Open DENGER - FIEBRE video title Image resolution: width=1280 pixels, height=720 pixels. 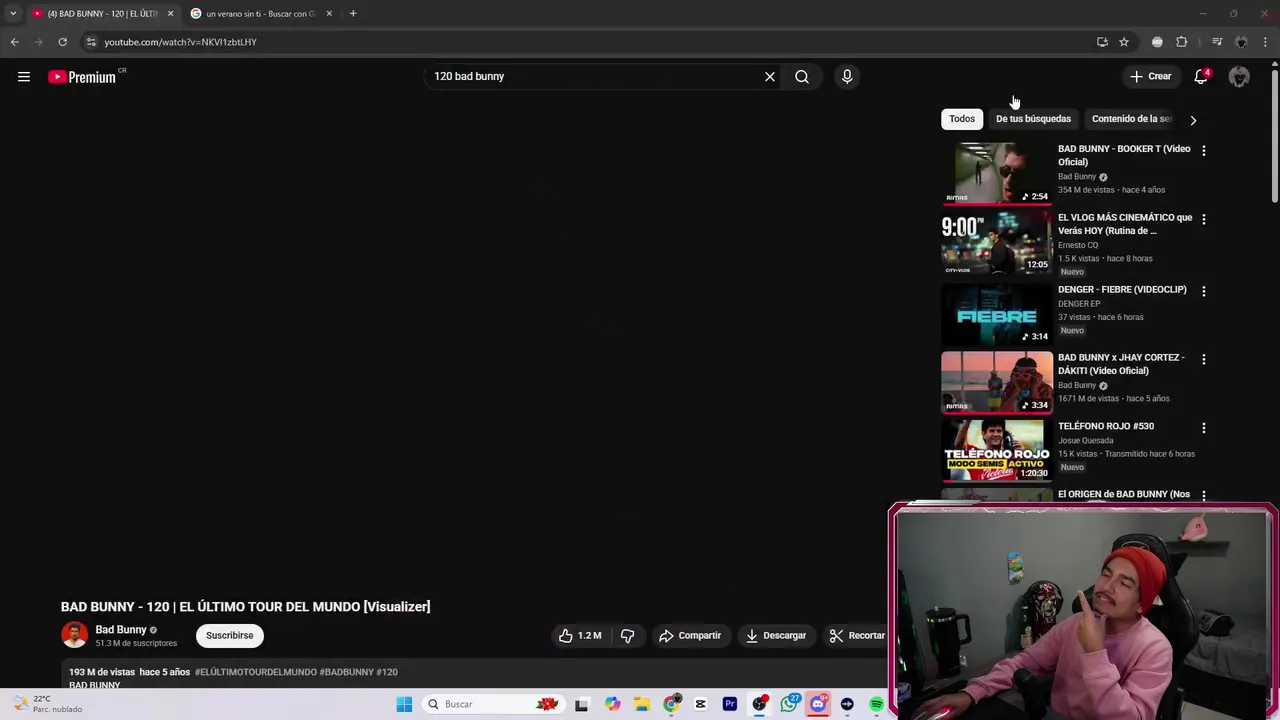coord(1122,290)
